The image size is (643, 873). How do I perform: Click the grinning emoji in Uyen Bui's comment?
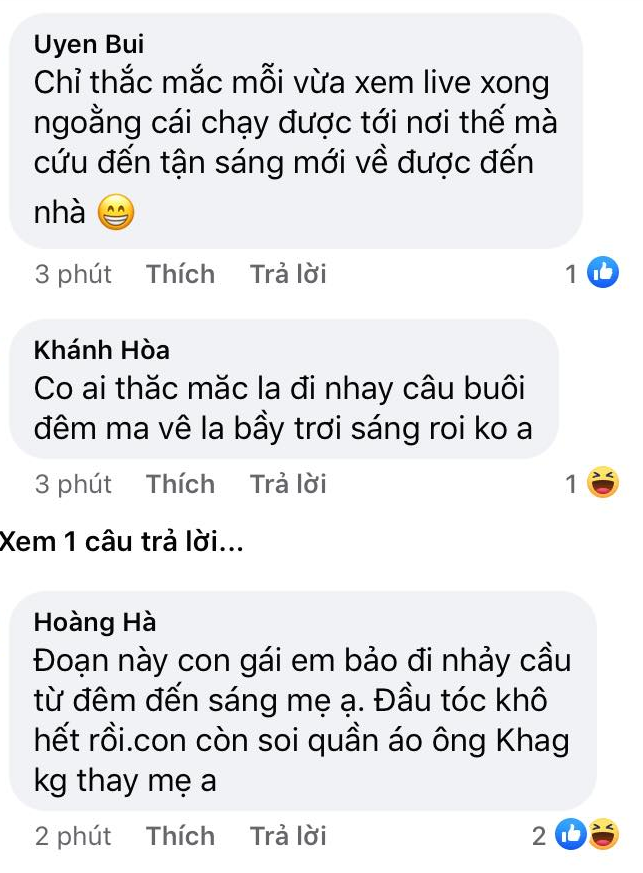(x=116, y=214)
